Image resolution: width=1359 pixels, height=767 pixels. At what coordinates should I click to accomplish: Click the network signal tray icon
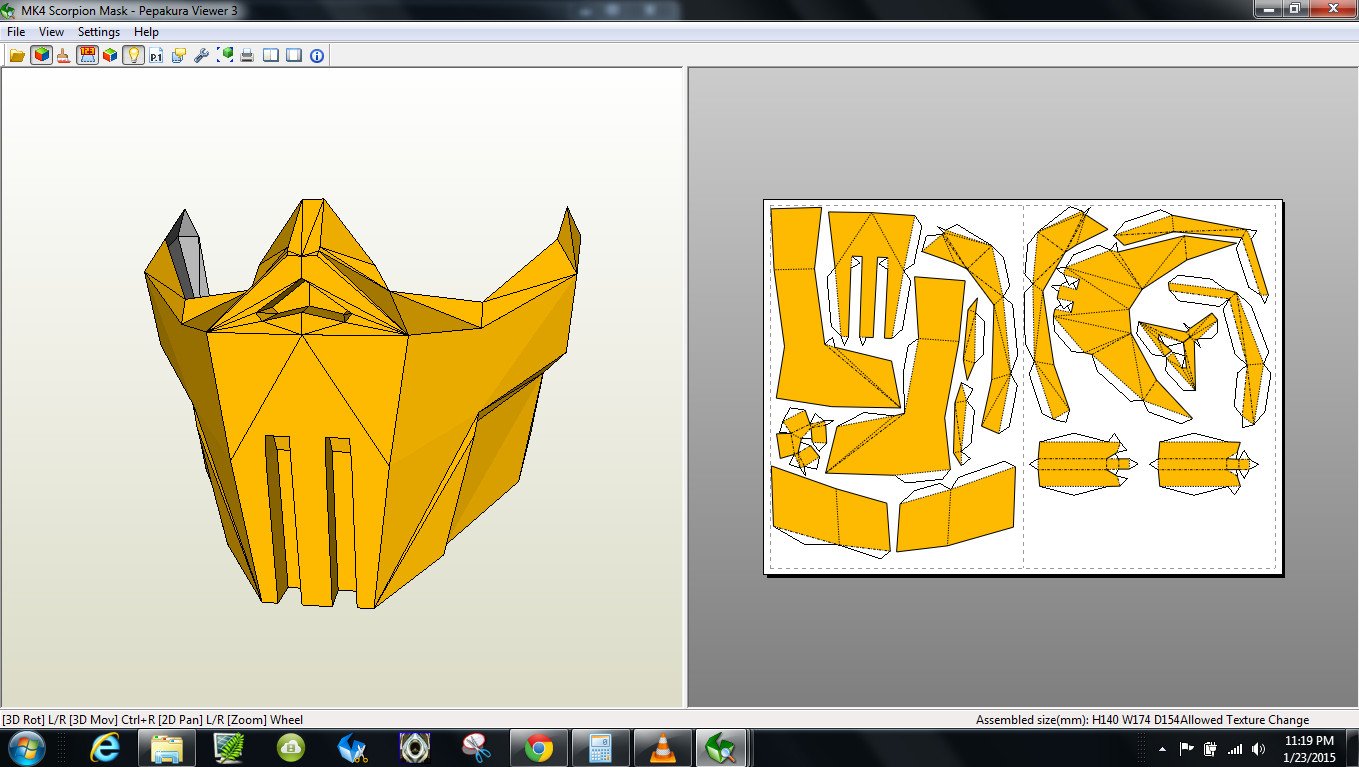1235,748
